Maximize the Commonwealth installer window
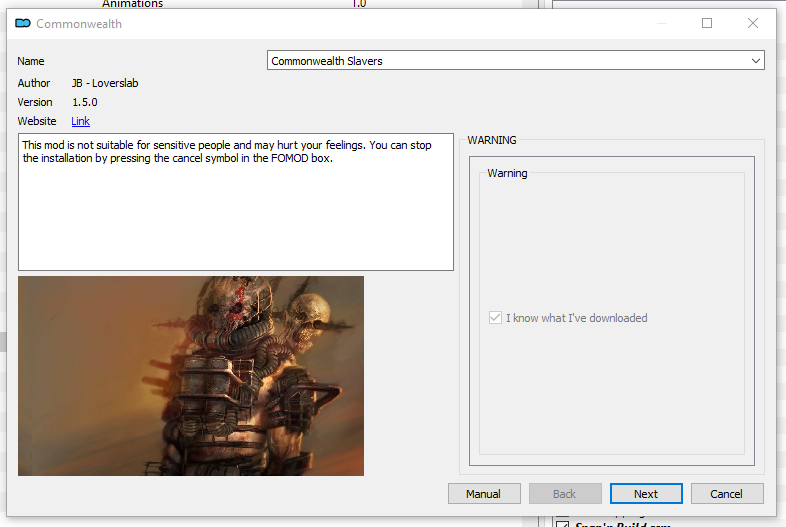The height and width of the screenshot is (527, 786). coord(707,23)
